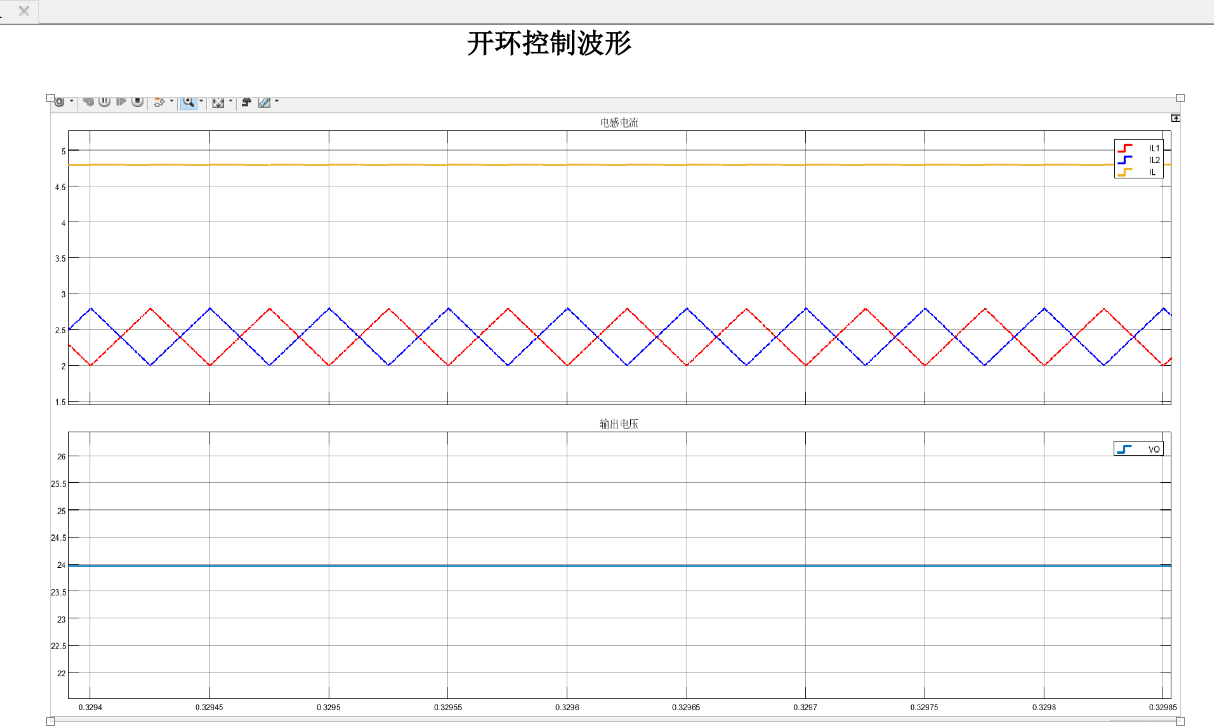
Task: Click x-axis tick label 0.32945
Action: point(209,707)
